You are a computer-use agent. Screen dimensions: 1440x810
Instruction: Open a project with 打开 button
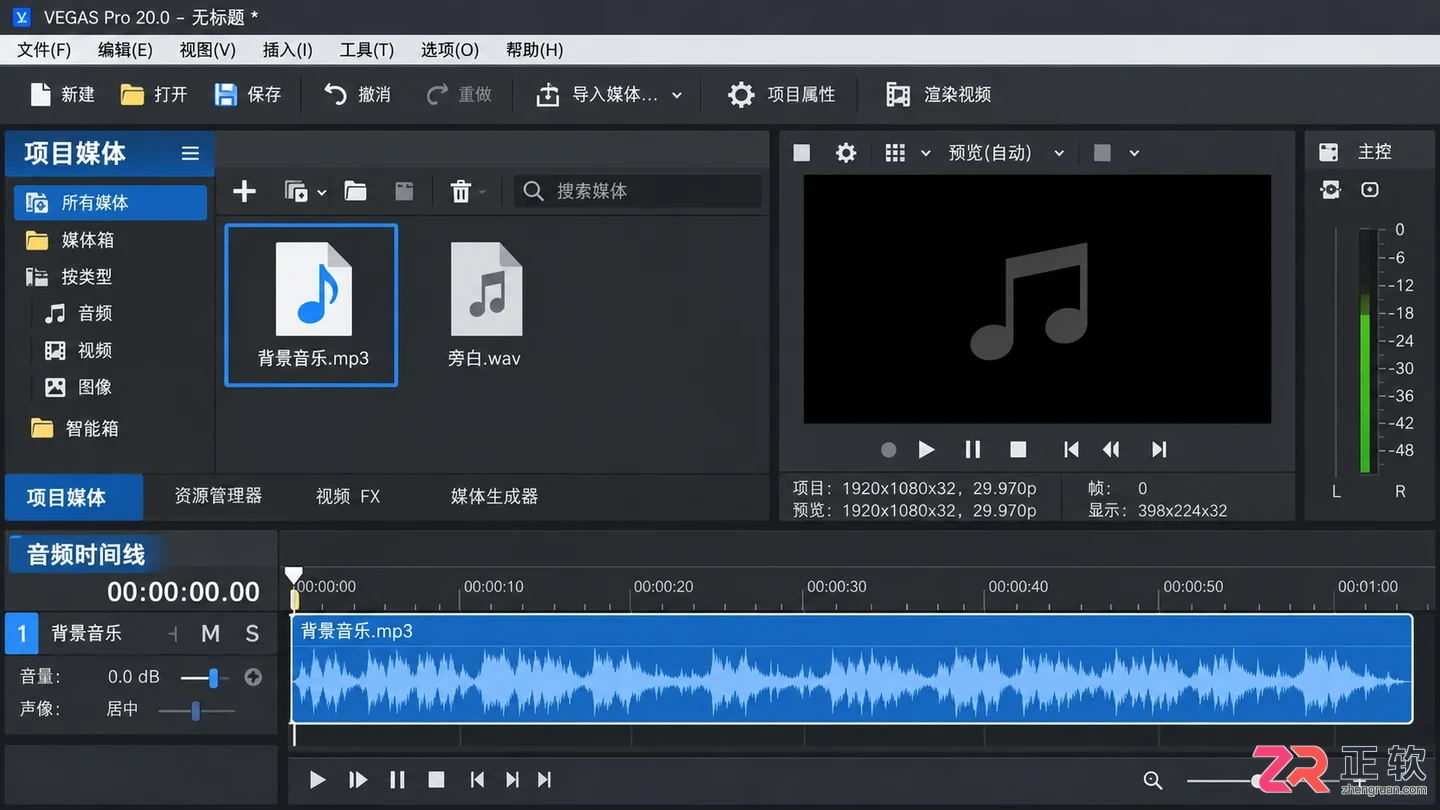click(154, 94)
